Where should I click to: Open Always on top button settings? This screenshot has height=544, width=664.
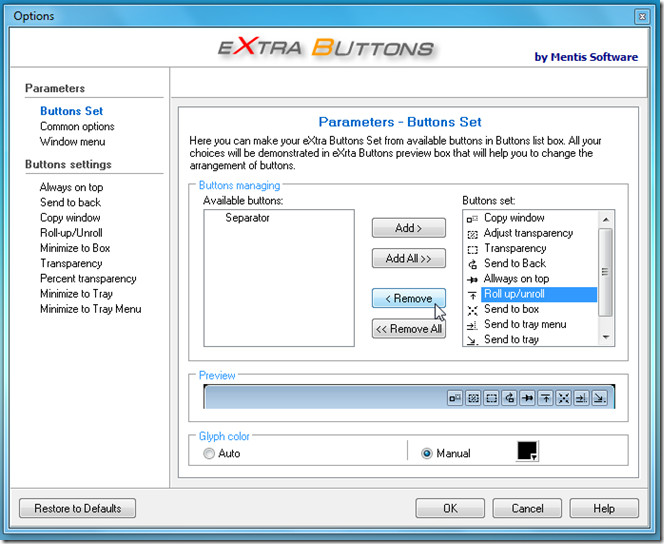(x=72, y=187)
